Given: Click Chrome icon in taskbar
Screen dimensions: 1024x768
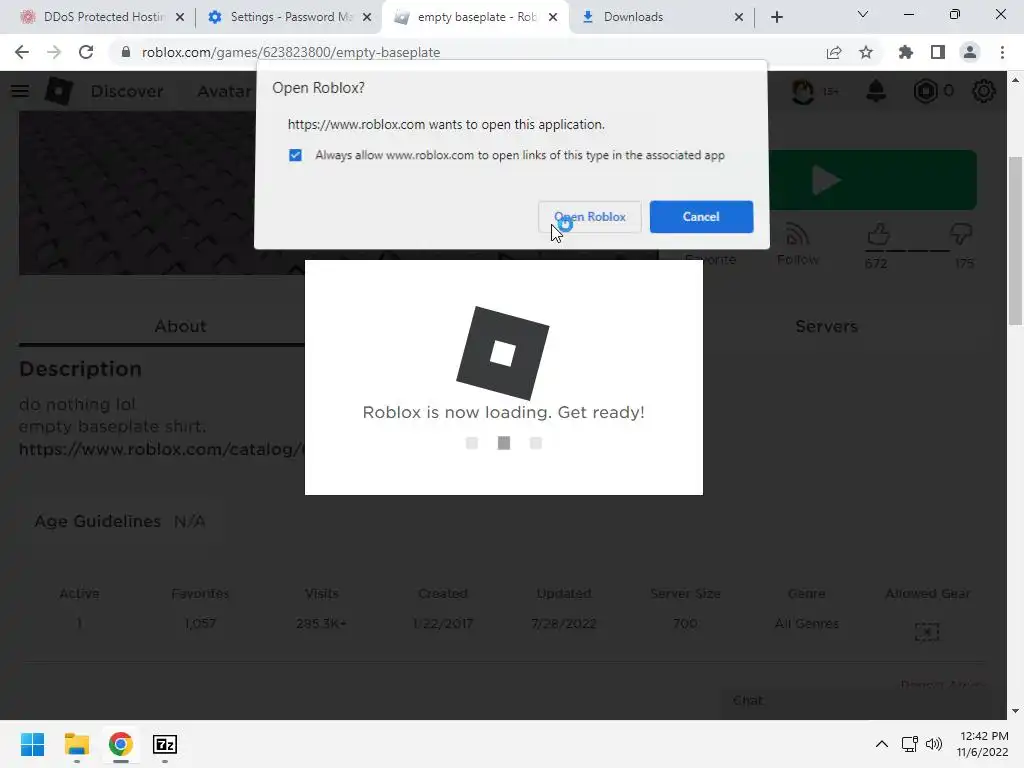Looking at the screenshot, I should (x=121, y=744).
